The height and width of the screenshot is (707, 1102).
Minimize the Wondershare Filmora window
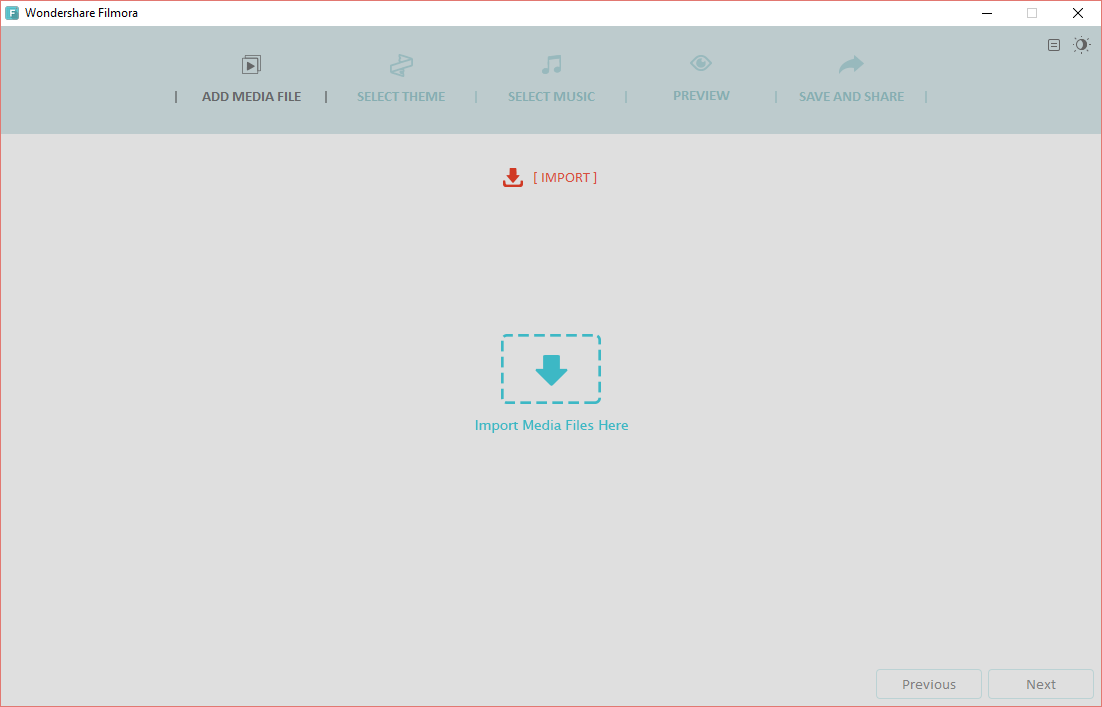click(986, 13)
